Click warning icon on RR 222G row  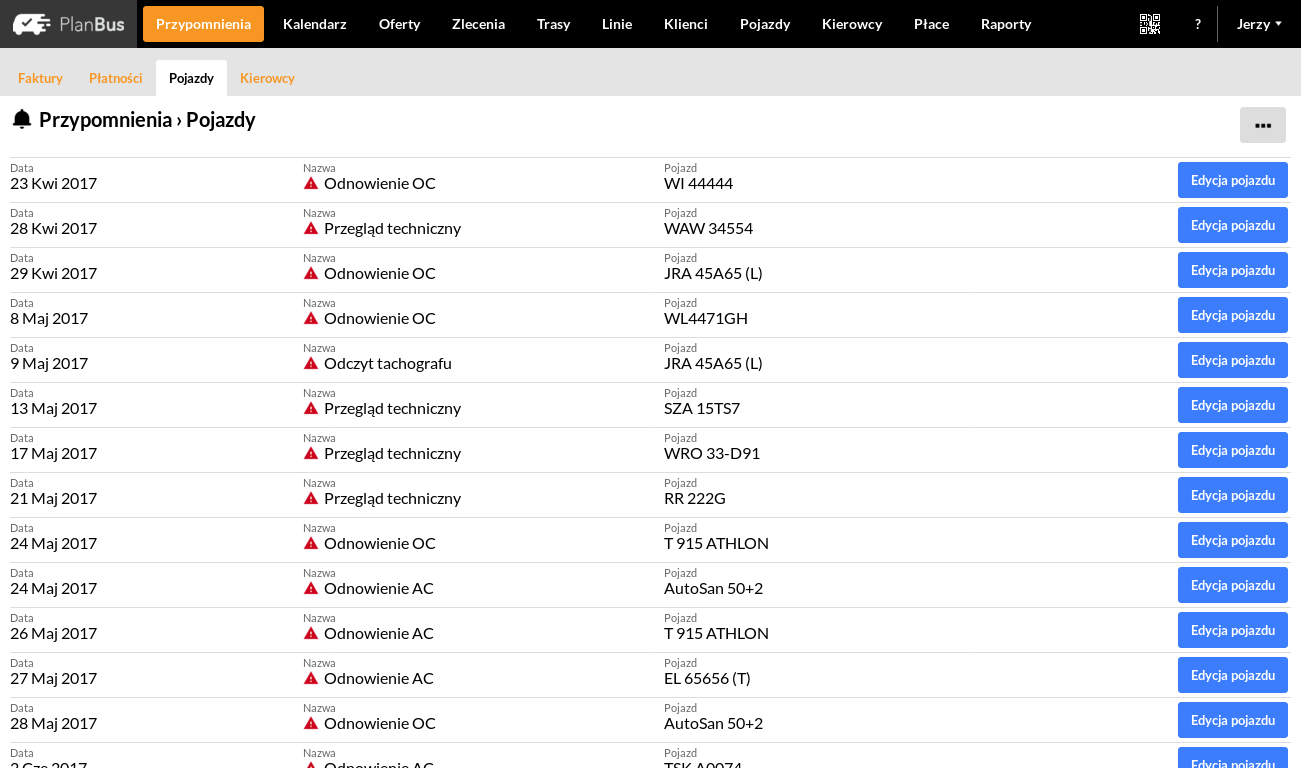311,498
